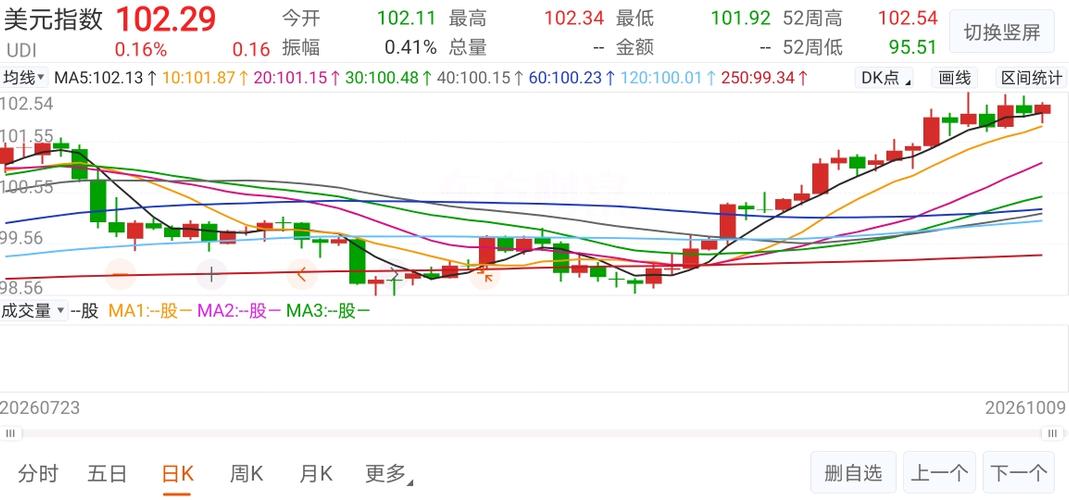
Task: Tap the 切换竖屏 button
Action: 1002,31
